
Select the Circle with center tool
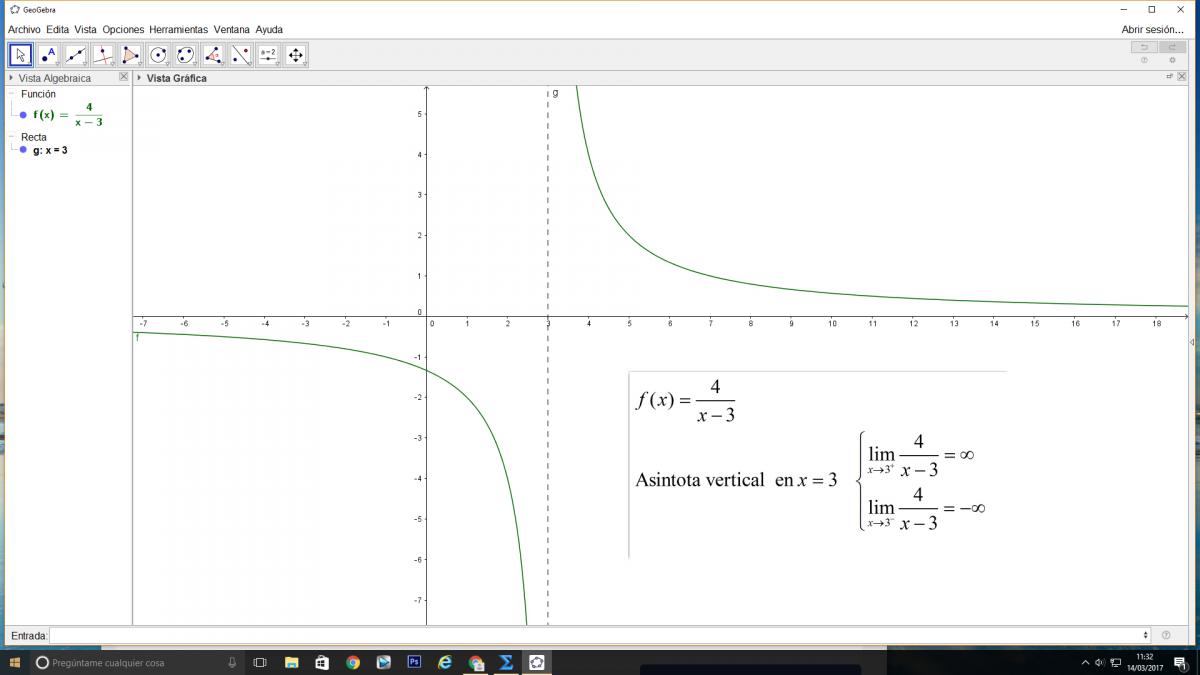point(158,55)
